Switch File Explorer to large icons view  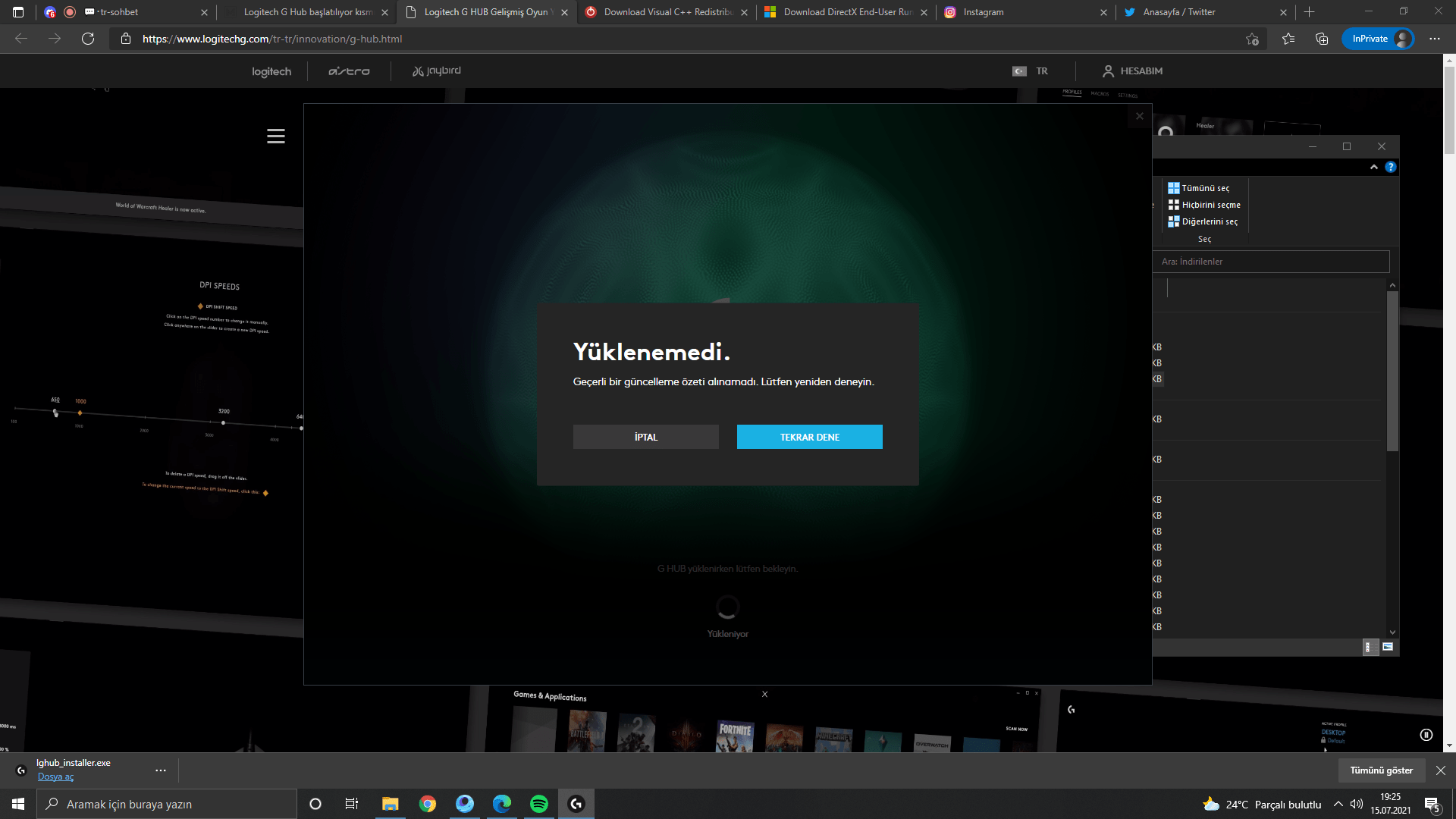point(1388,647)
